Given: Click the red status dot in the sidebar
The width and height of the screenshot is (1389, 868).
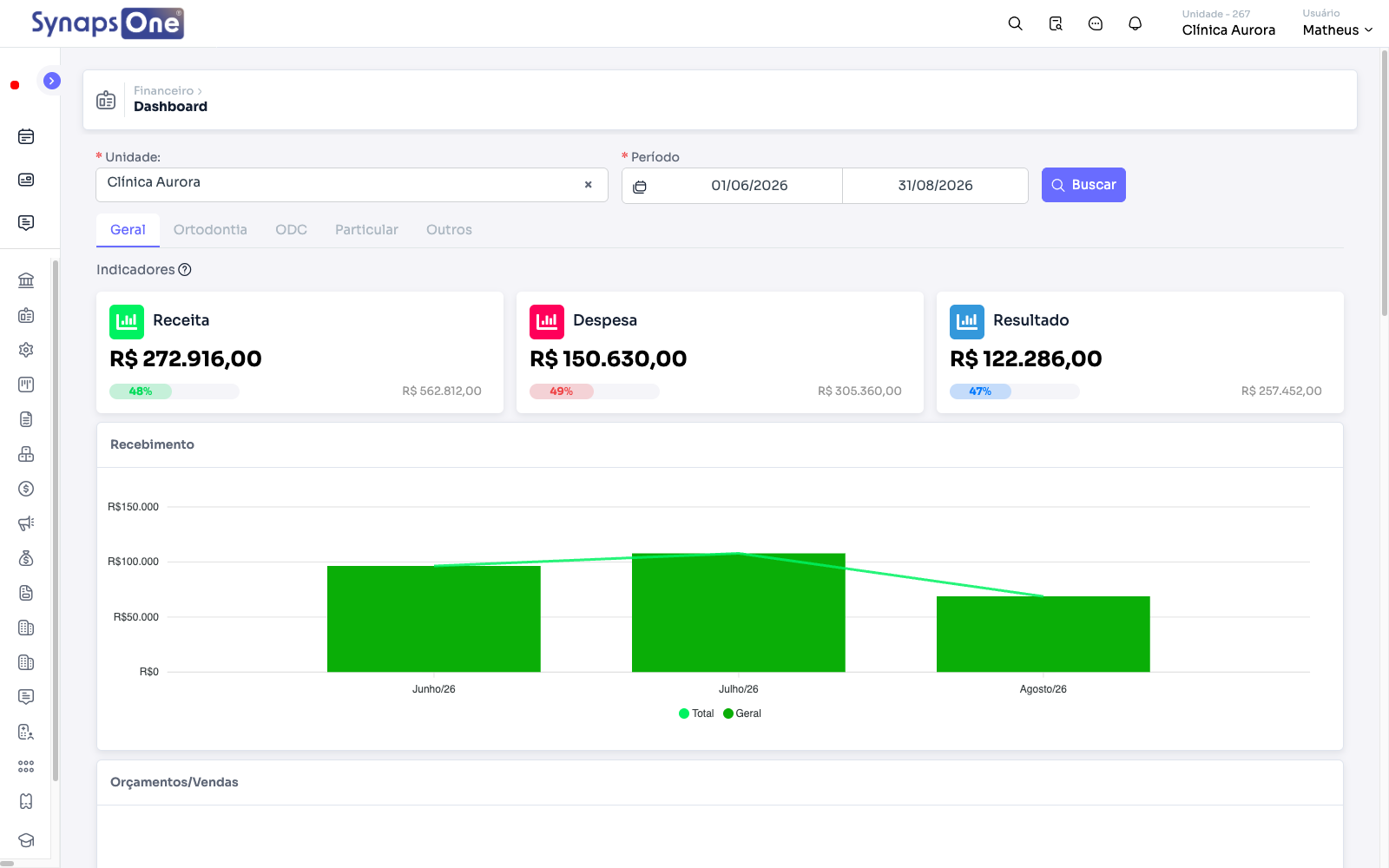Looking at the screenshot, I should pyautogui.click(x=15, y=85).
